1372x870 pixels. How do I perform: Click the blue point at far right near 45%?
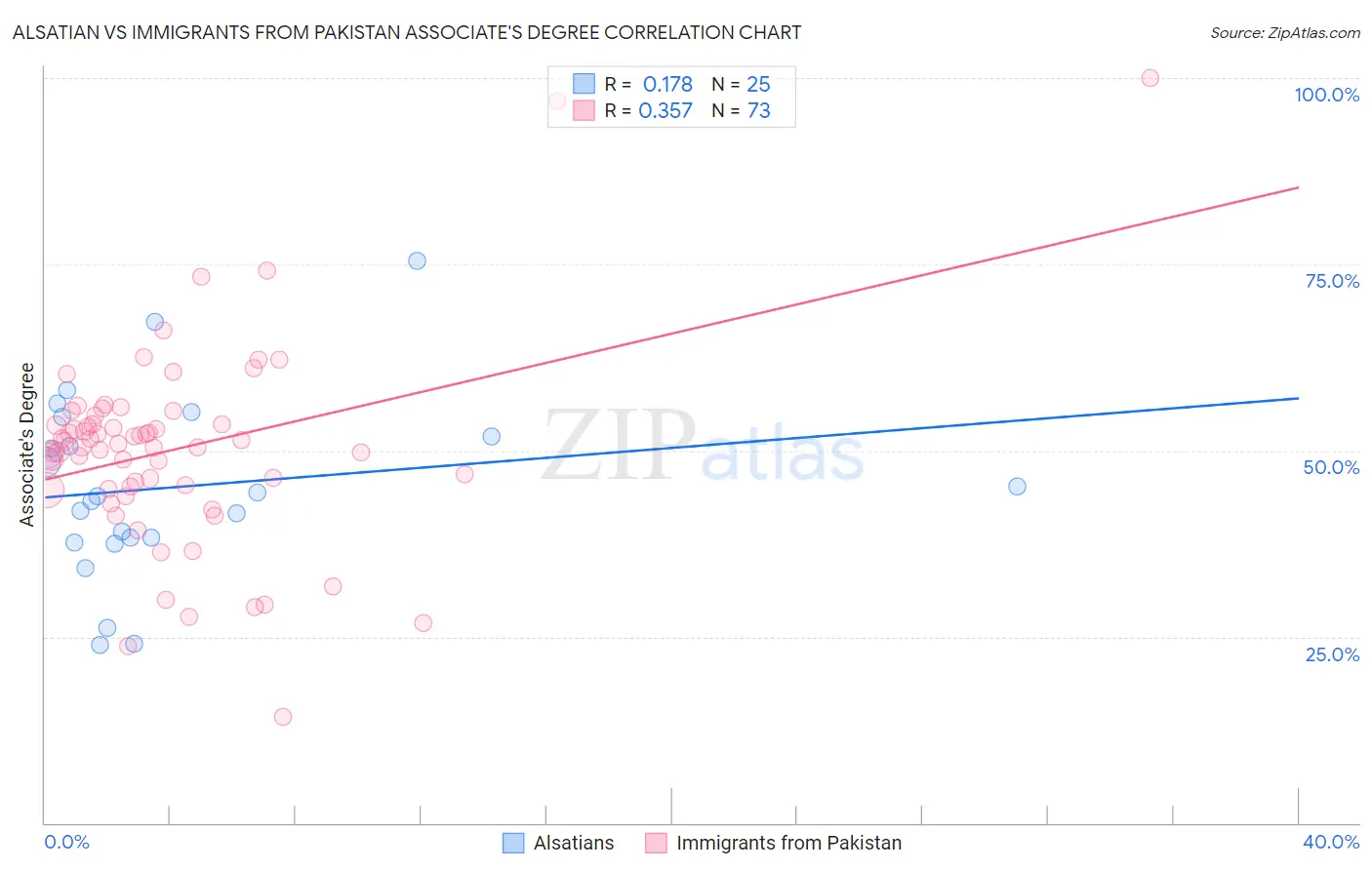pos(1017,486)
